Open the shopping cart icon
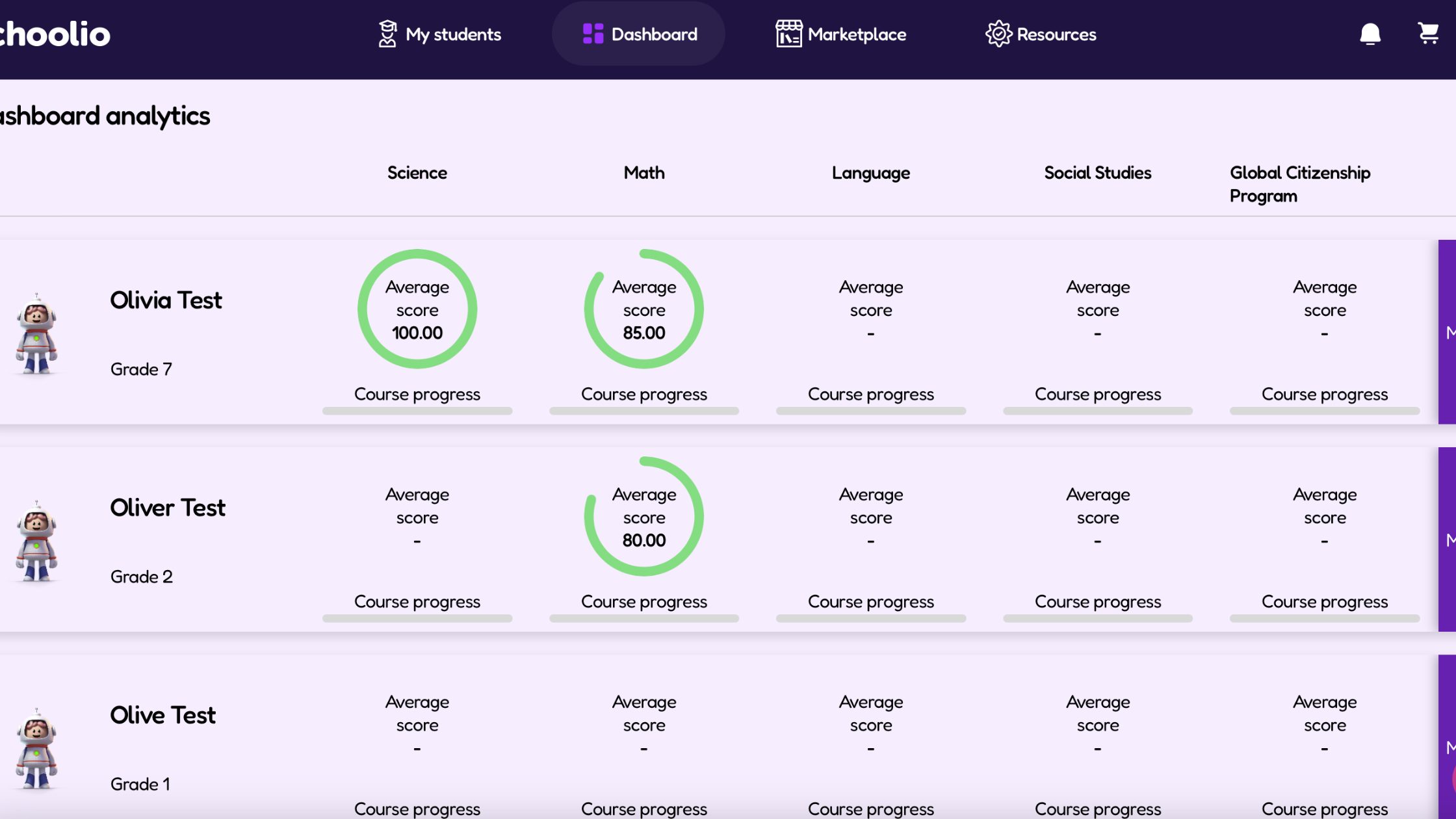 [x=1428, y=33]
